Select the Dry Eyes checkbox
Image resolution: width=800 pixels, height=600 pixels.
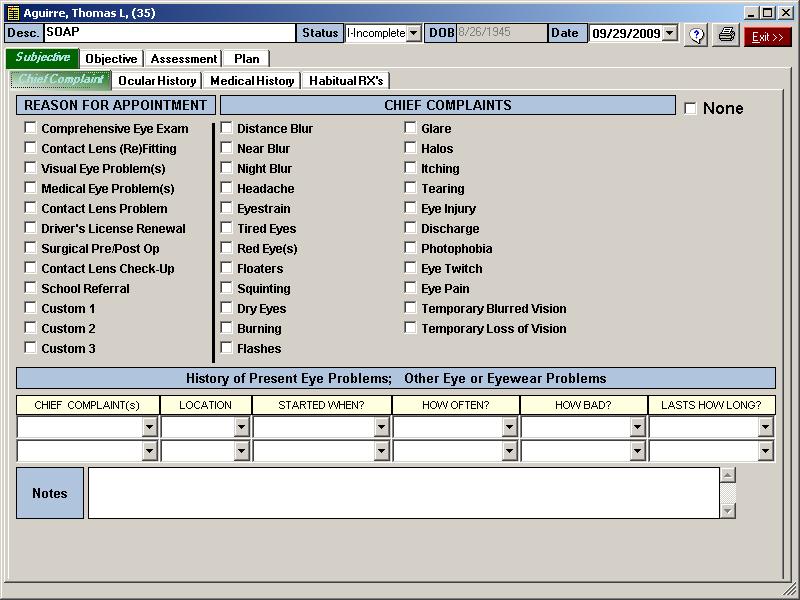pyautogui.click(x=227, y=308)
